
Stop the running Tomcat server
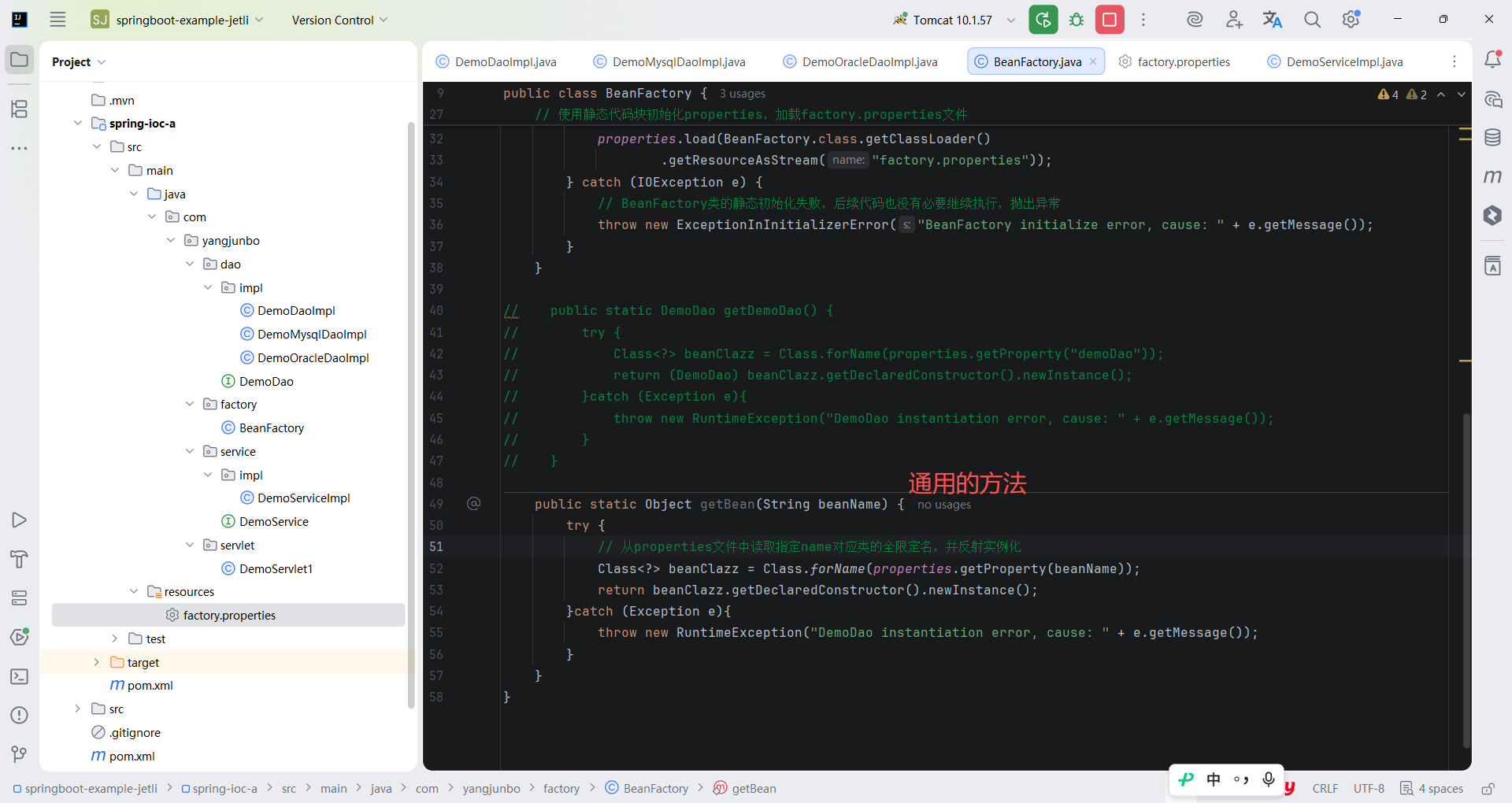[x=1110, y=20]
